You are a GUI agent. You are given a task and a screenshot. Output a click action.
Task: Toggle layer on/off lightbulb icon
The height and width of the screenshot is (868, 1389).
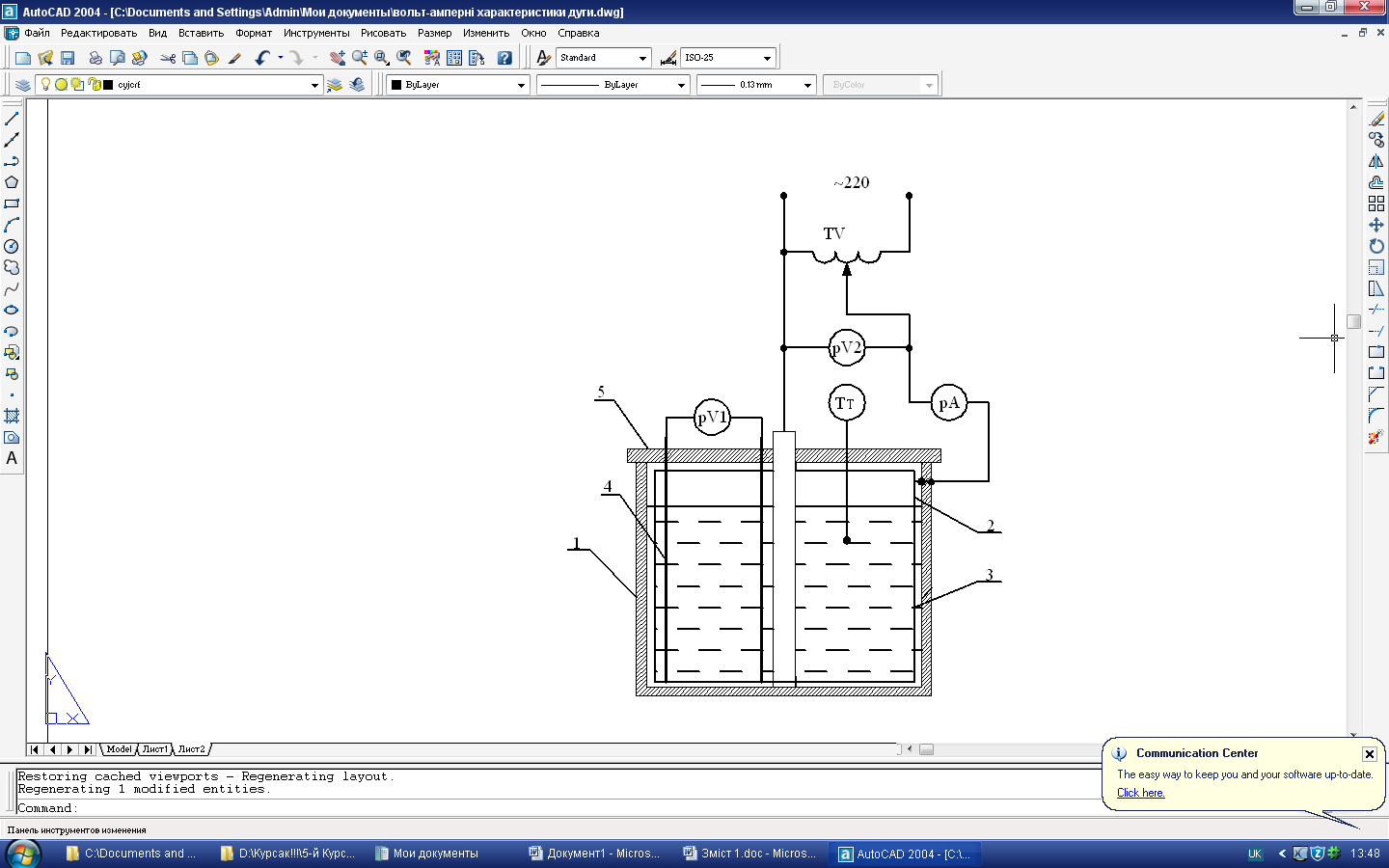(45, 84)
